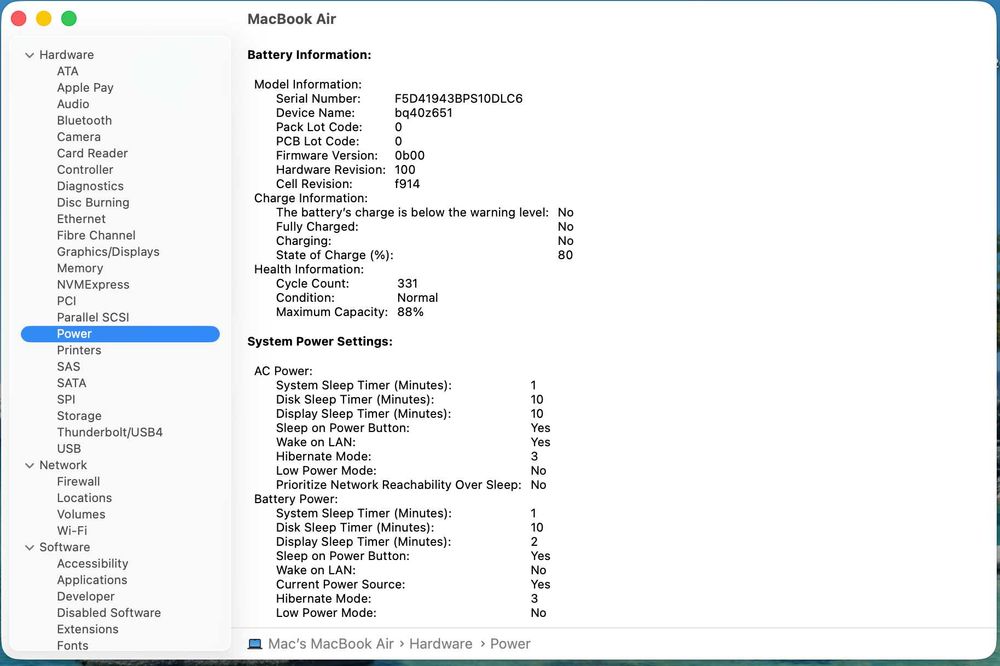
Task: Select the highlighted Power item
Action: pos(120,334)
